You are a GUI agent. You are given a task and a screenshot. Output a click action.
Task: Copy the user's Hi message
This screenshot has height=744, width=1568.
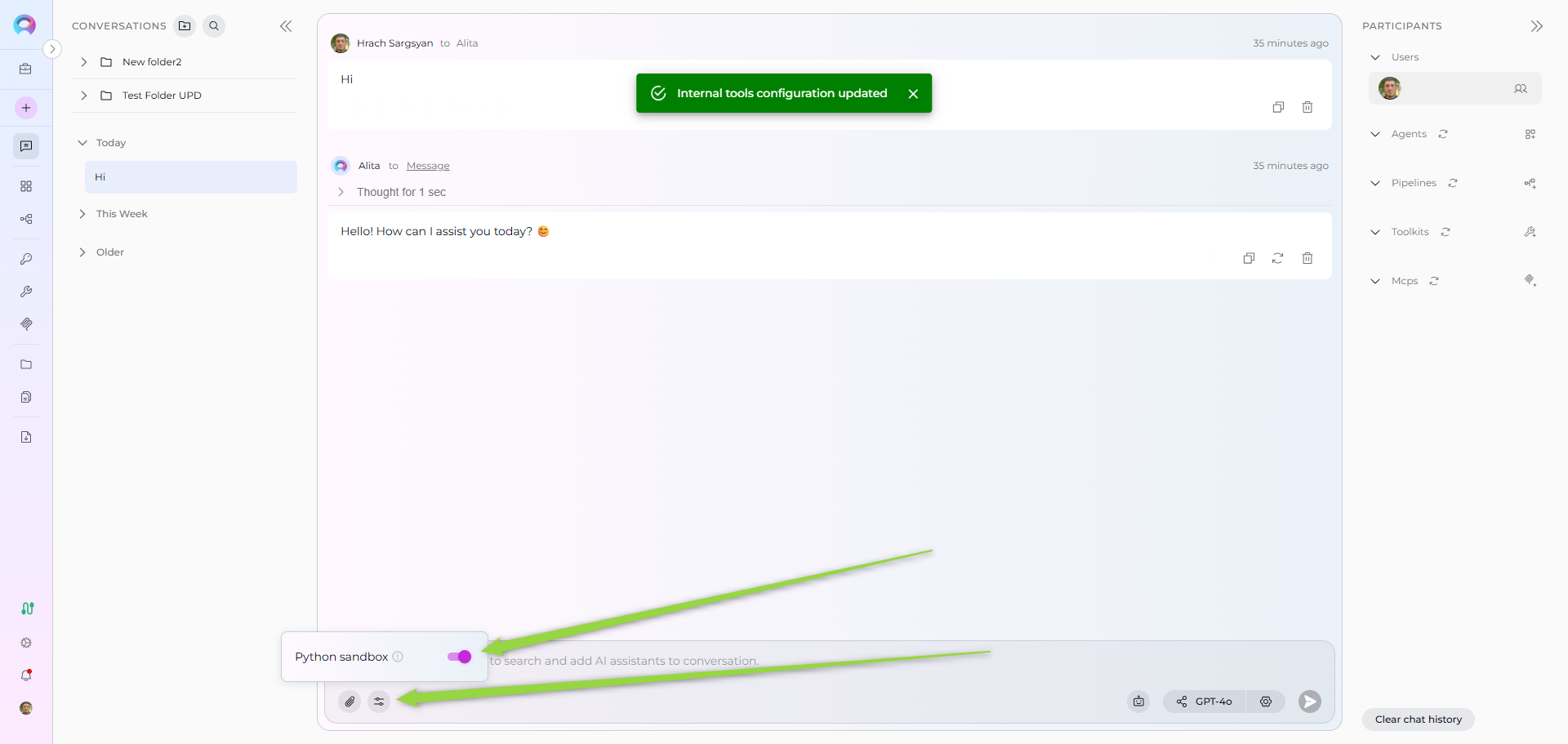pos(1278,107)
